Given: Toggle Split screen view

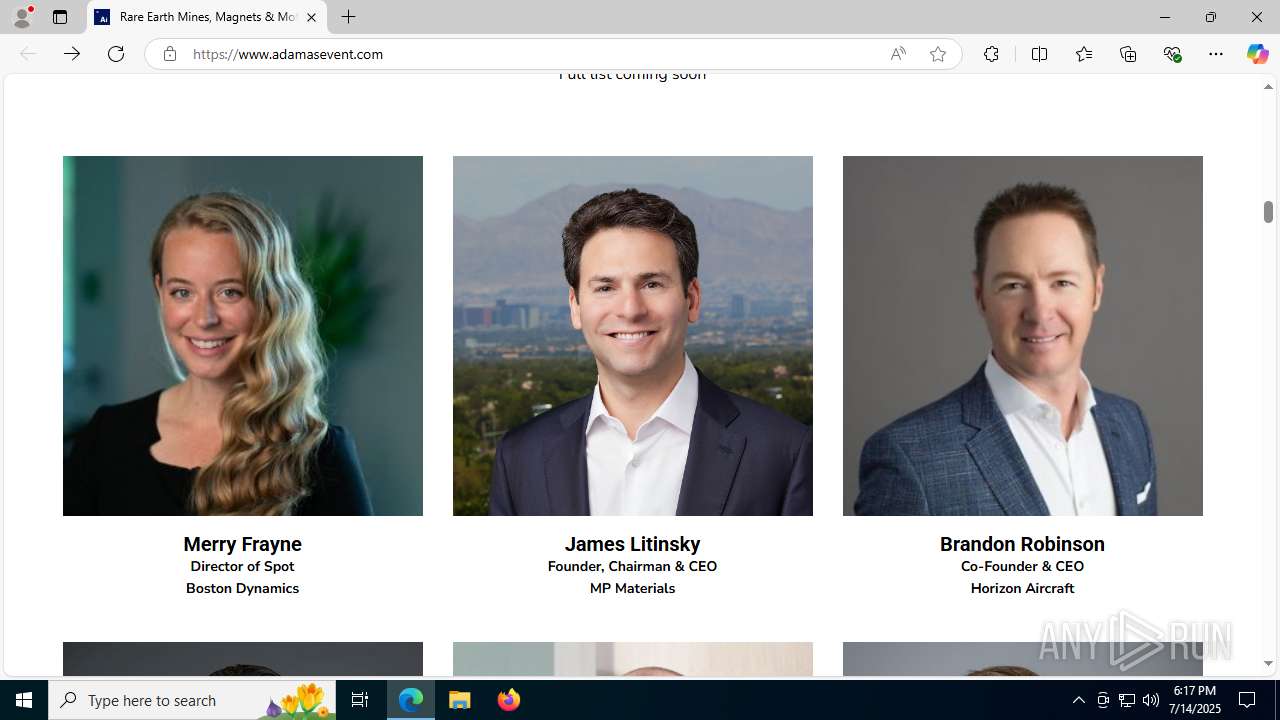Looking at the screenshot, I should pyautogui.click(x=1039, y=54).
